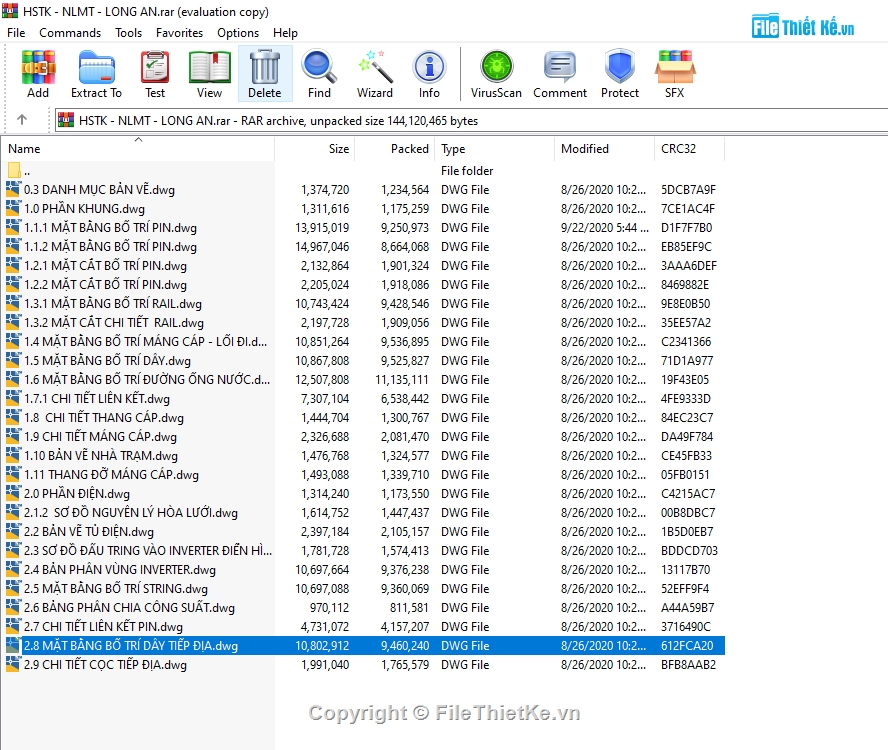
Task: Click 'File folder' type text
Action: coord(467,170)
